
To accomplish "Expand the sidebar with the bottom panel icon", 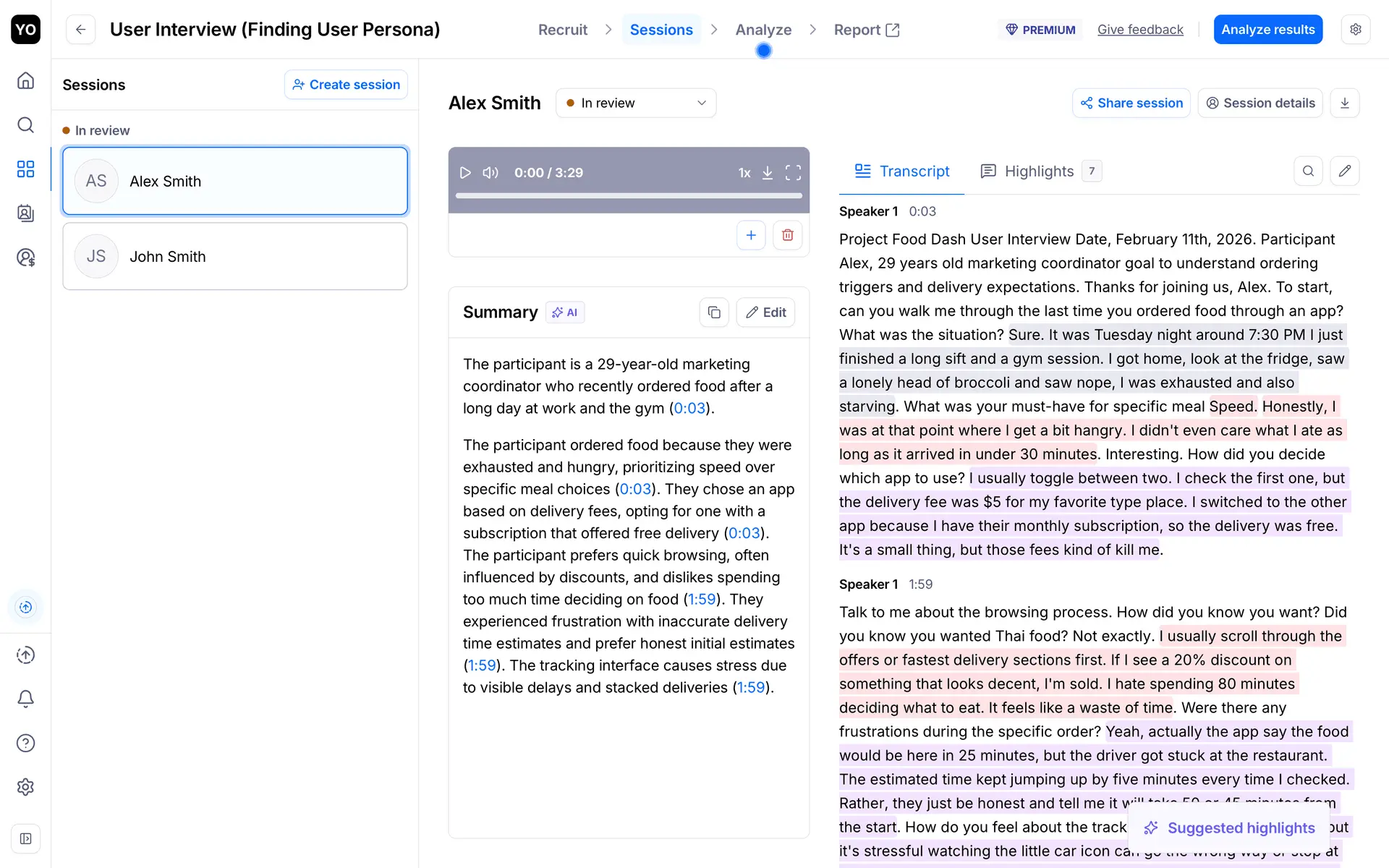I will [x=25, y=838].
